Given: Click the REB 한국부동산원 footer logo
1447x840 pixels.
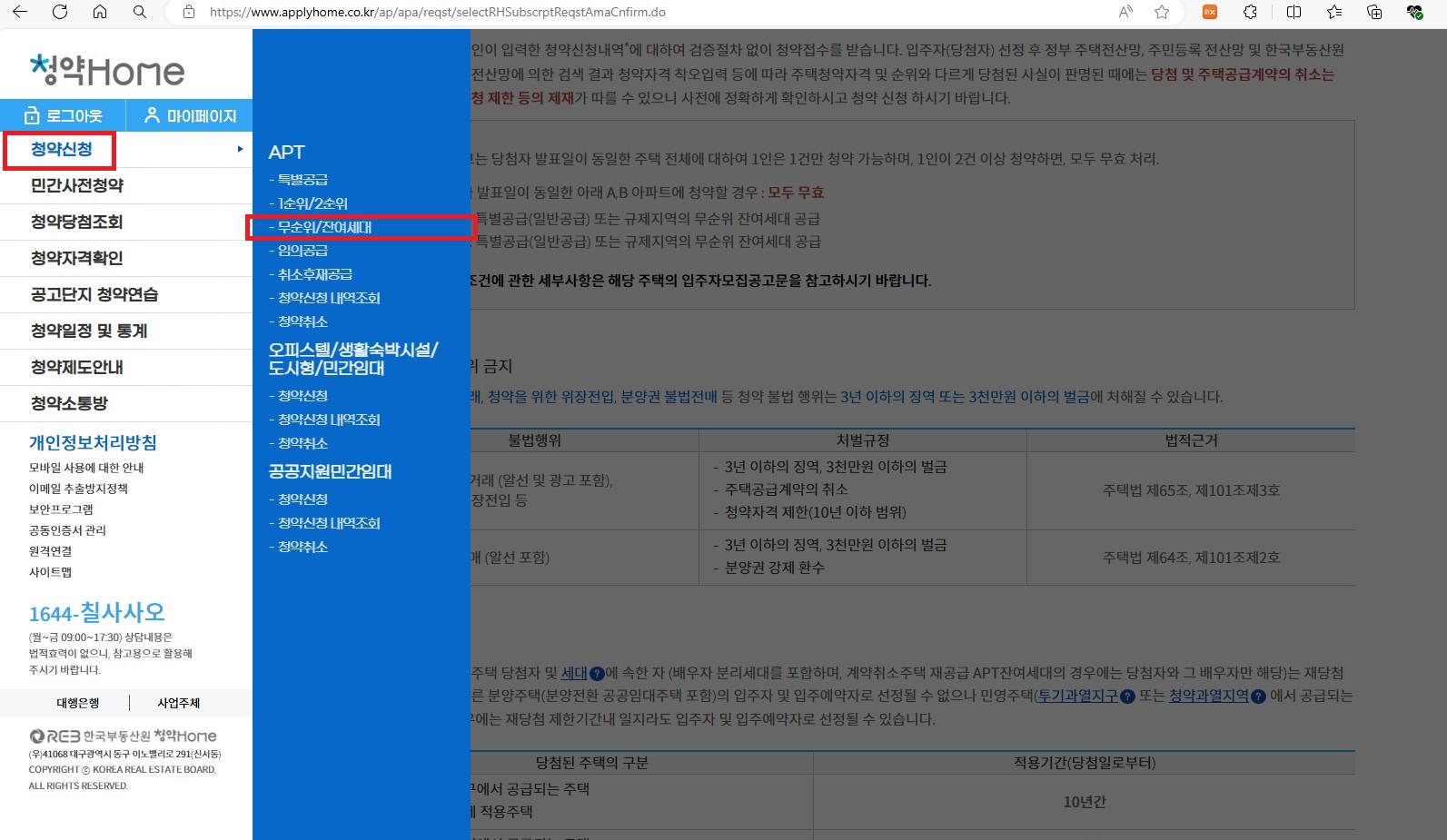Looking at the screenshot, I should tap(123, 736).
